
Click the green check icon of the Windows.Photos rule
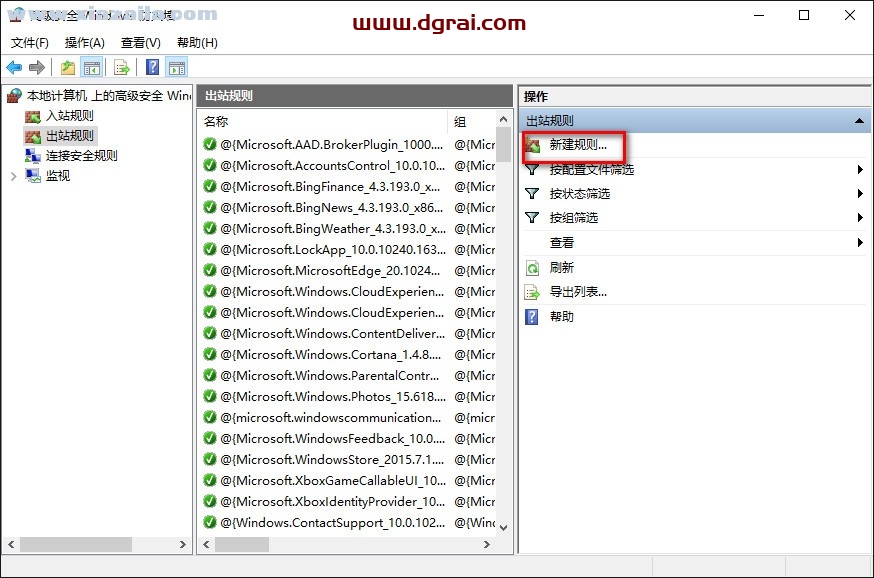(210, 396)
